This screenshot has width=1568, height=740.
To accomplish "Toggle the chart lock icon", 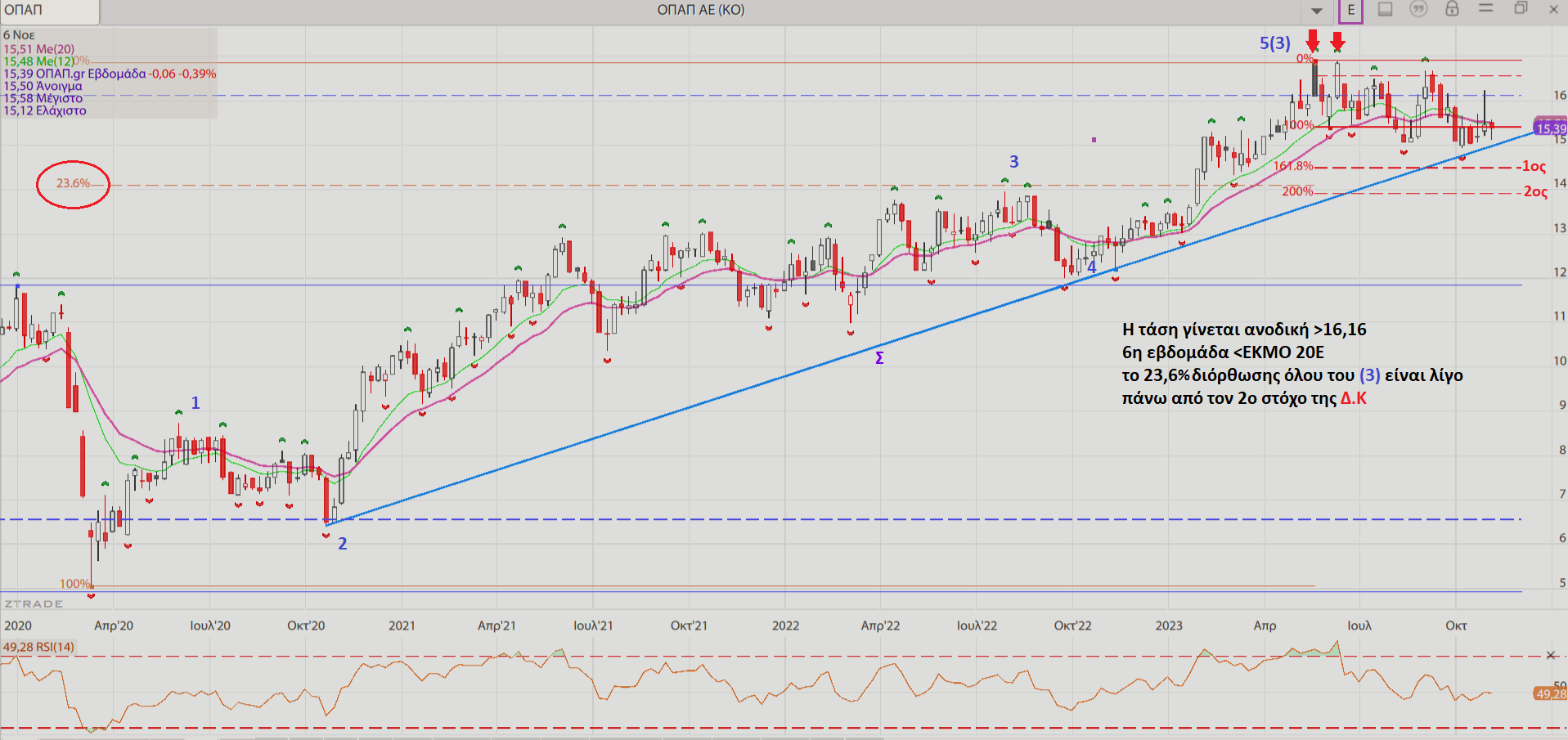I will pyautogui.click(x=1452, y=9).
